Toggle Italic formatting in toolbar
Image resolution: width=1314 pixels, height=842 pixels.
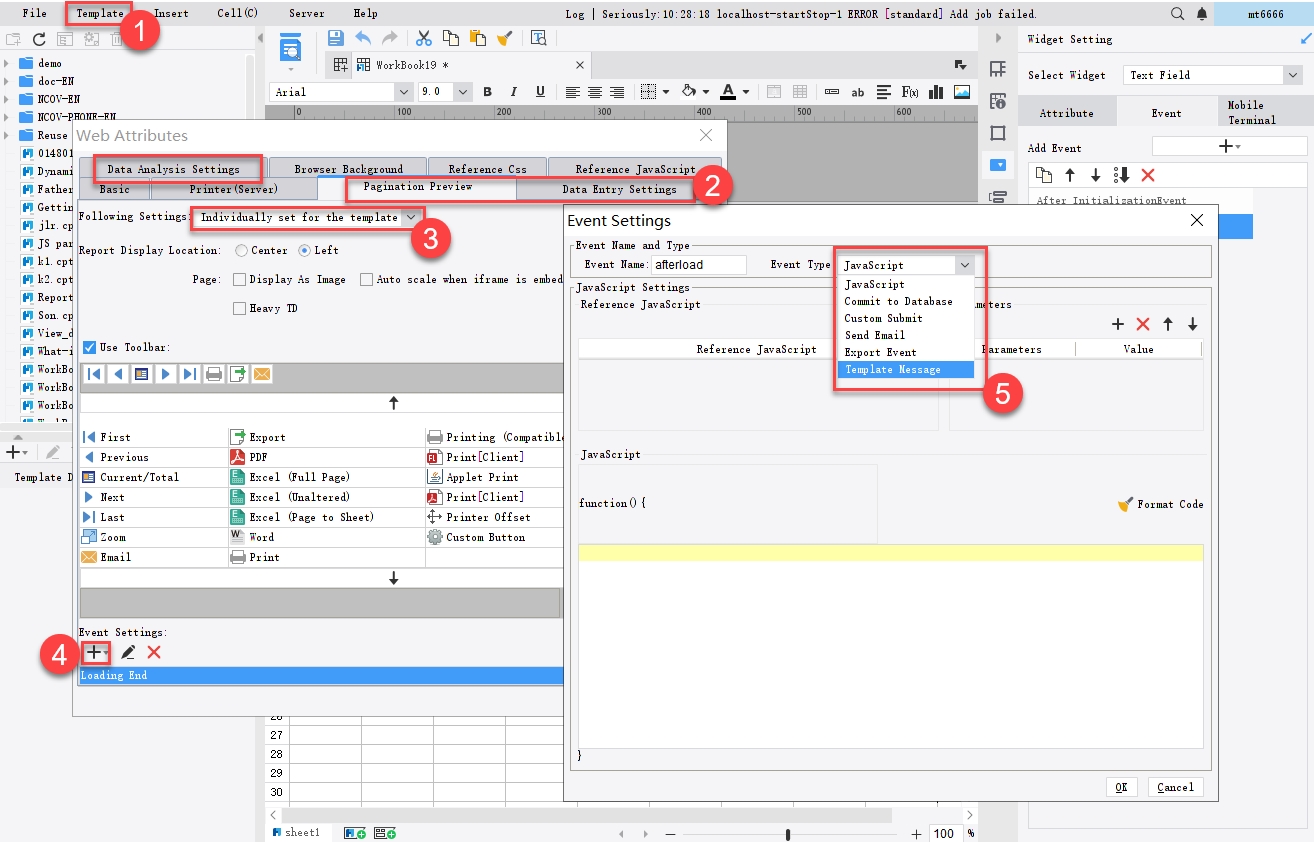(514, 92)
